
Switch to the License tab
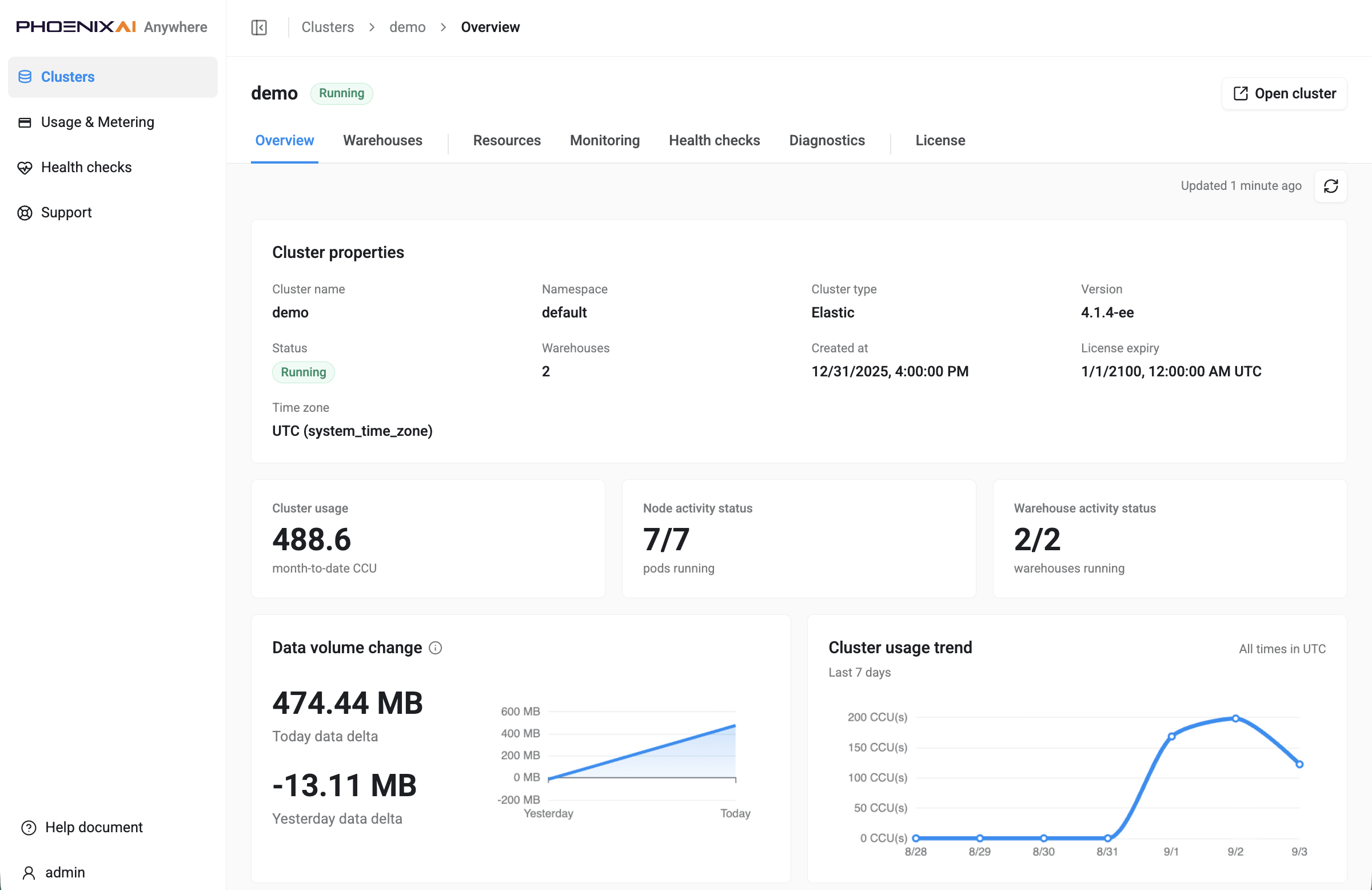coord(940,141)
